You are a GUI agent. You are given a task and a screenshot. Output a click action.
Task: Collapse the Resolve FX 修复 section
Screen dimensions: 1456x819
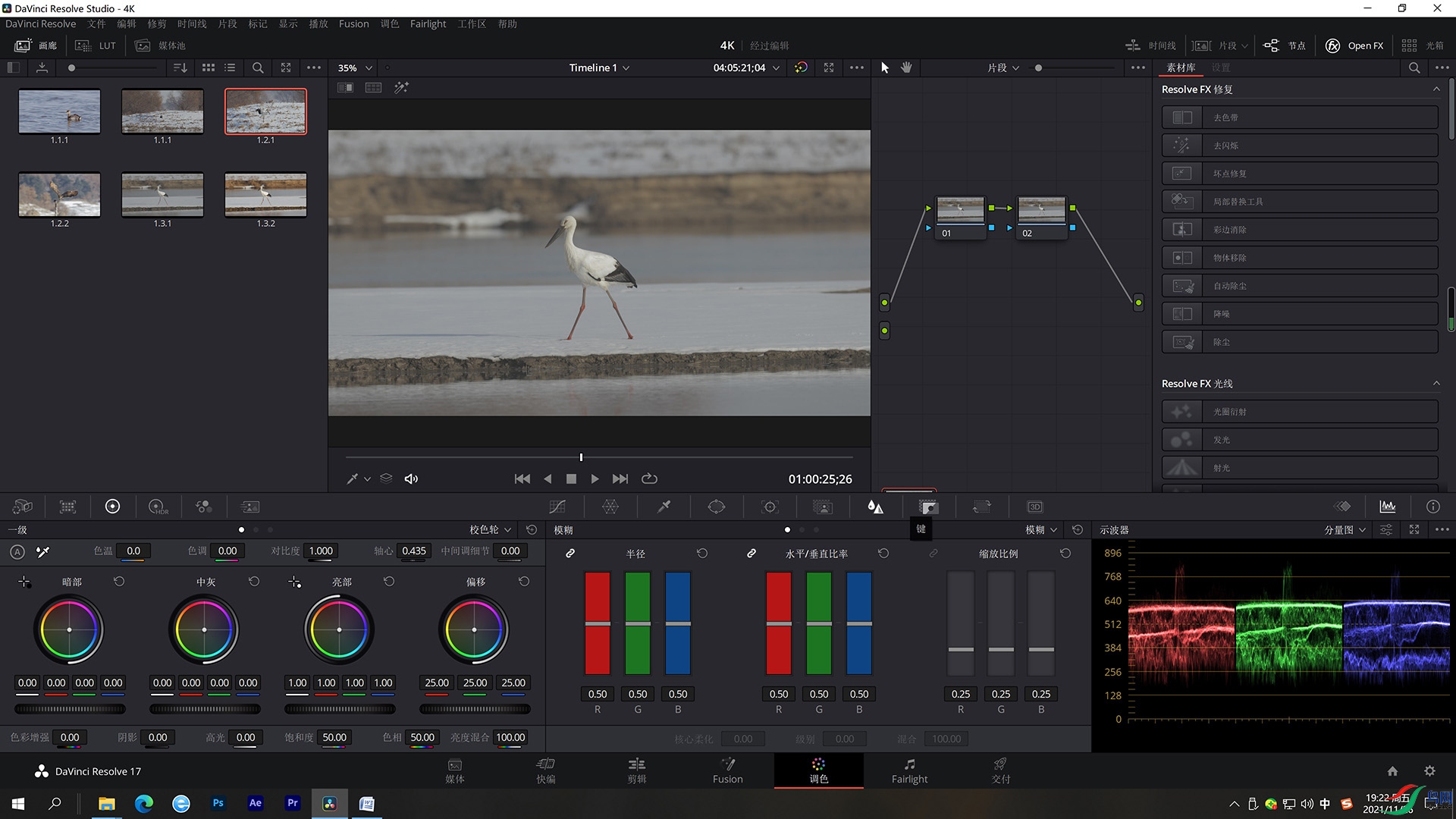coord(1436,89)
